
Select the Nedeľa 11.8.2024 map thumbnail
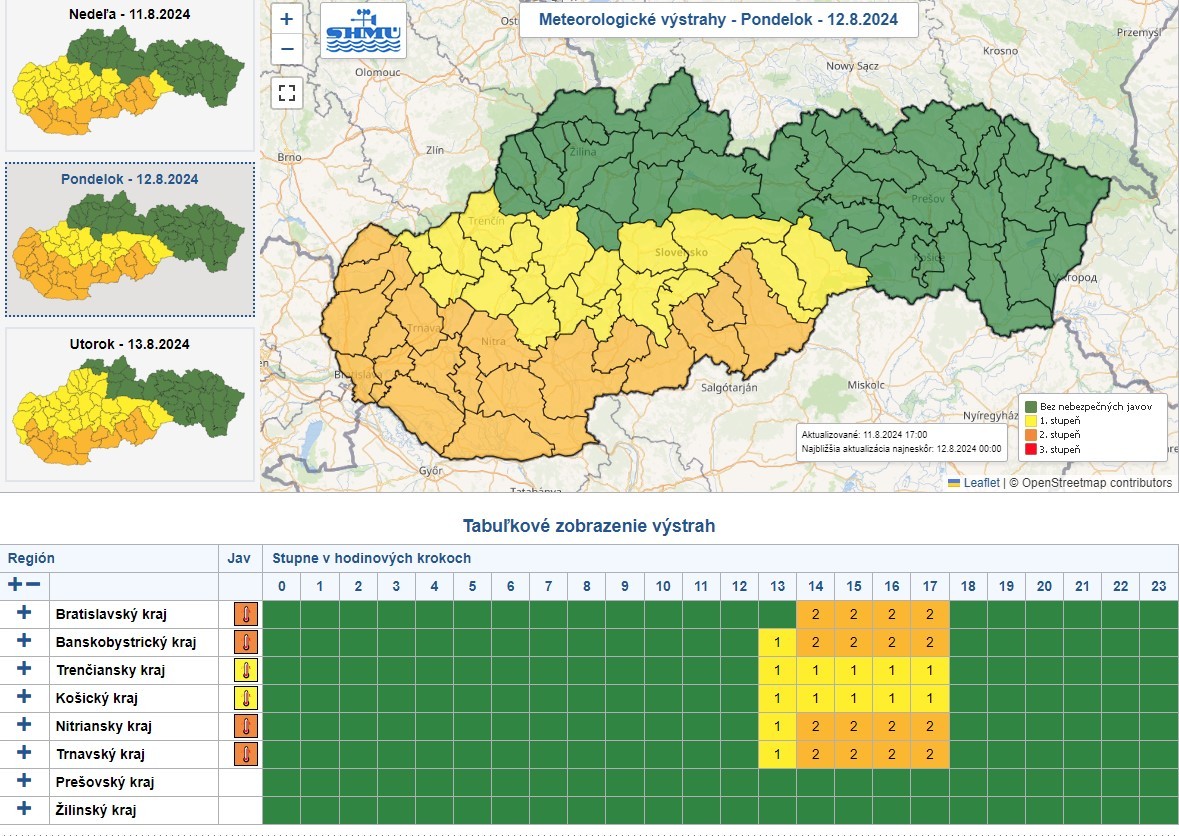pos(129,74)
